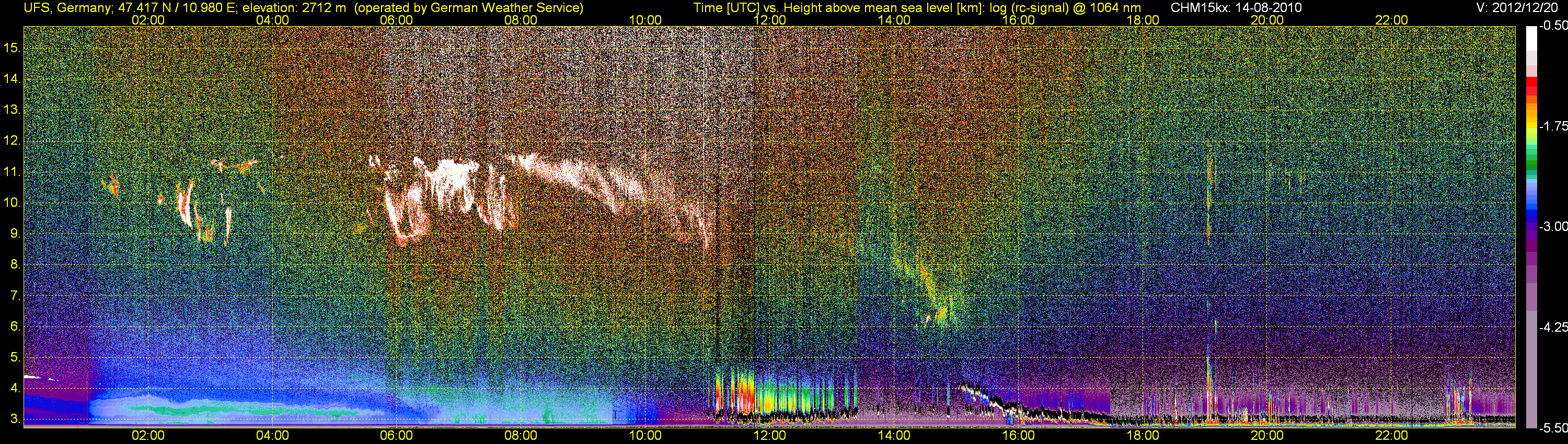Image resolution: width=1568 pixels, height=444 pixels.
Task: Click the 10:00 label on the upper time axis
Action: tap(645, 20)
